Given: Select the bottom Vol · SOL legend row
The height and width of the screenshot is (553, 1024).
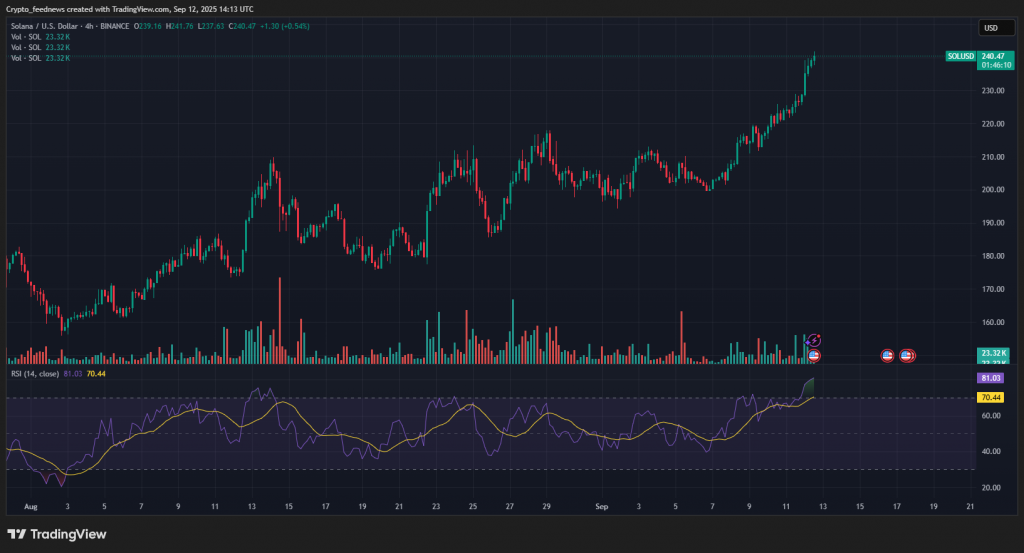Looking at the screenshot, I should click(41, 59).
